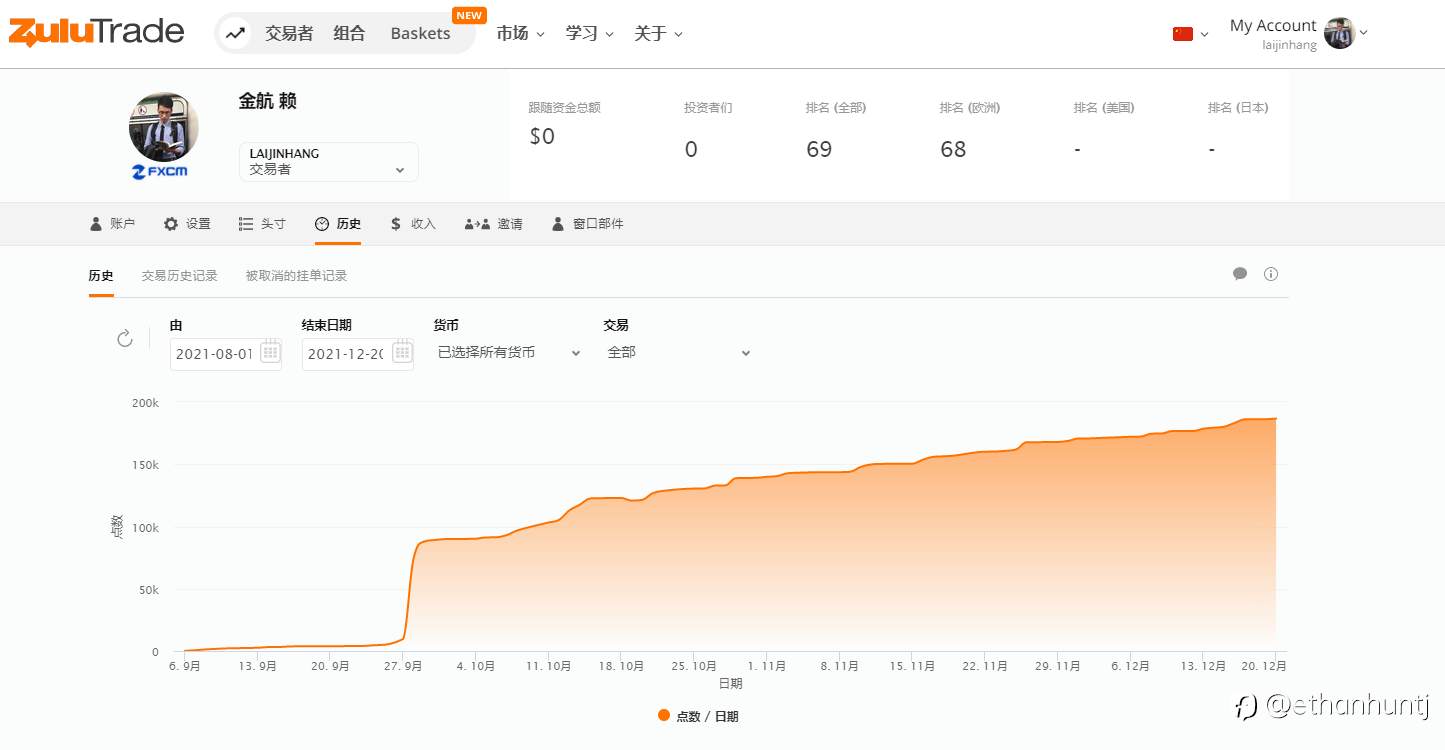Click x-axis label 20. 12月
The width and height of the screenshot is (1445, 750).
(x=1265, y=665)
